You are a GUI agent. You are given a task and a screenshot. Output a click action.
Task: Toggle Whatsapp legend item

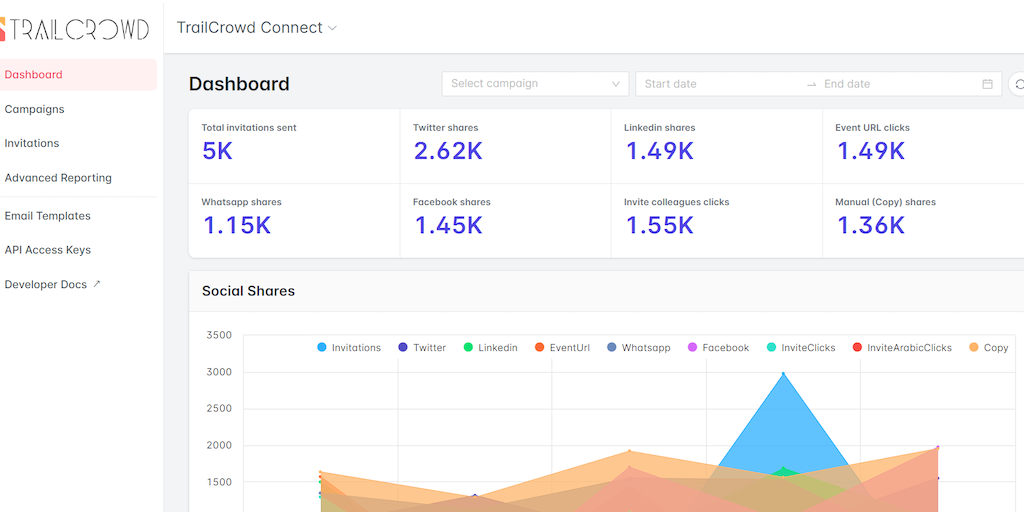pyautogui.click(x=638, y=348)
